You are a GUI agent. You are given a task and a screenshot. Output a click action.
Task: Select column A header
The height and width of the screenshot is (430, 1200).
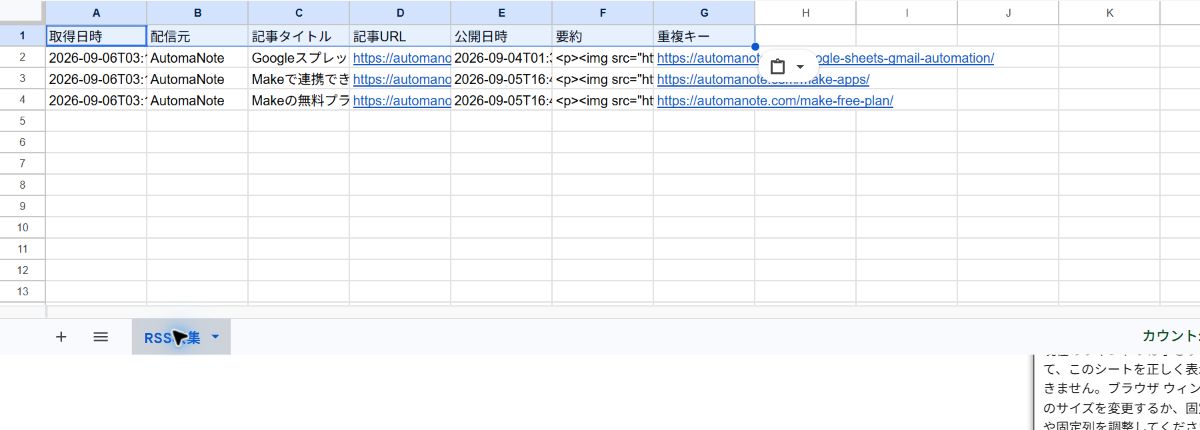tap(96, 13)
